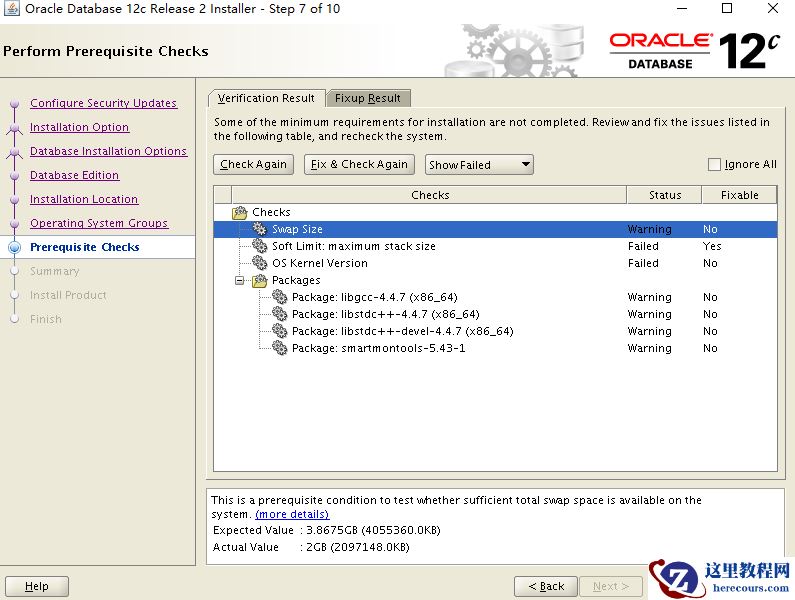Click Yes fixable value of Soft Limit

(712, 246)
